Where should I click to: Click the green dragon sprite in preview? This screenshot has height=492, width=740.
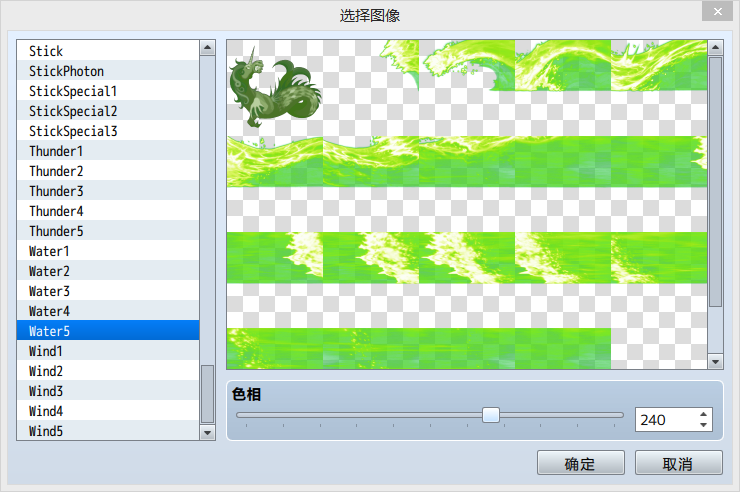pos(275,88)
